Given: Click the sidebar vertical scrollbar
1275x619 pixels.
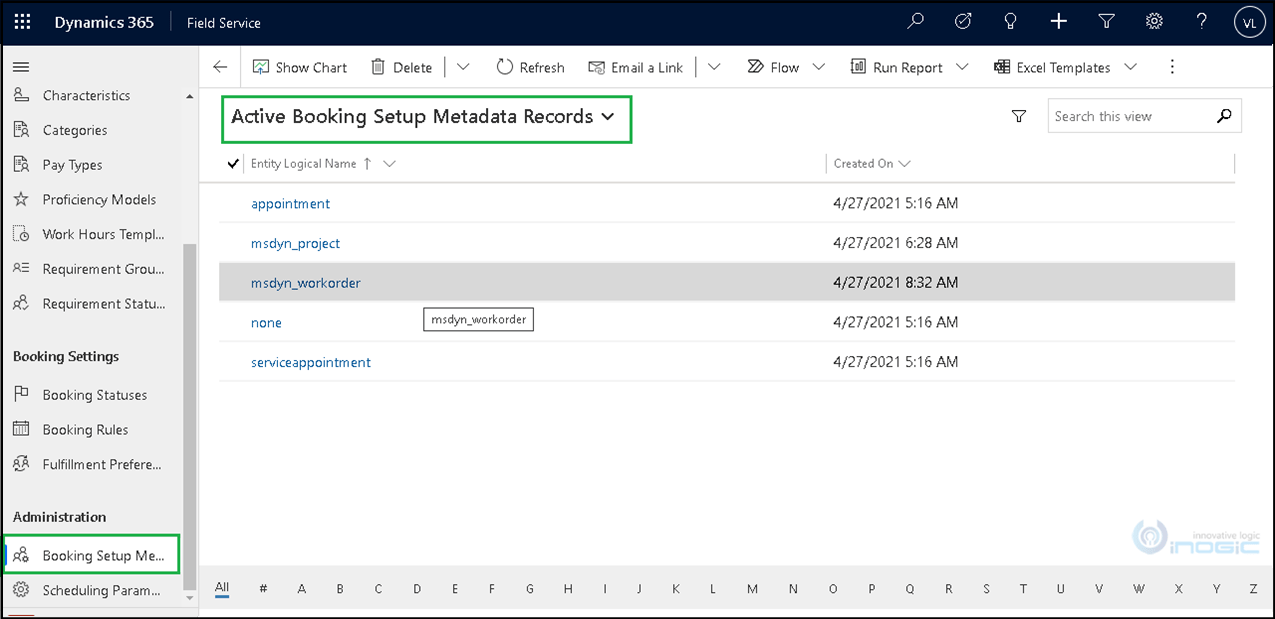Looking at the screenshot, I should pyautogui.click(x=190, y=415).
